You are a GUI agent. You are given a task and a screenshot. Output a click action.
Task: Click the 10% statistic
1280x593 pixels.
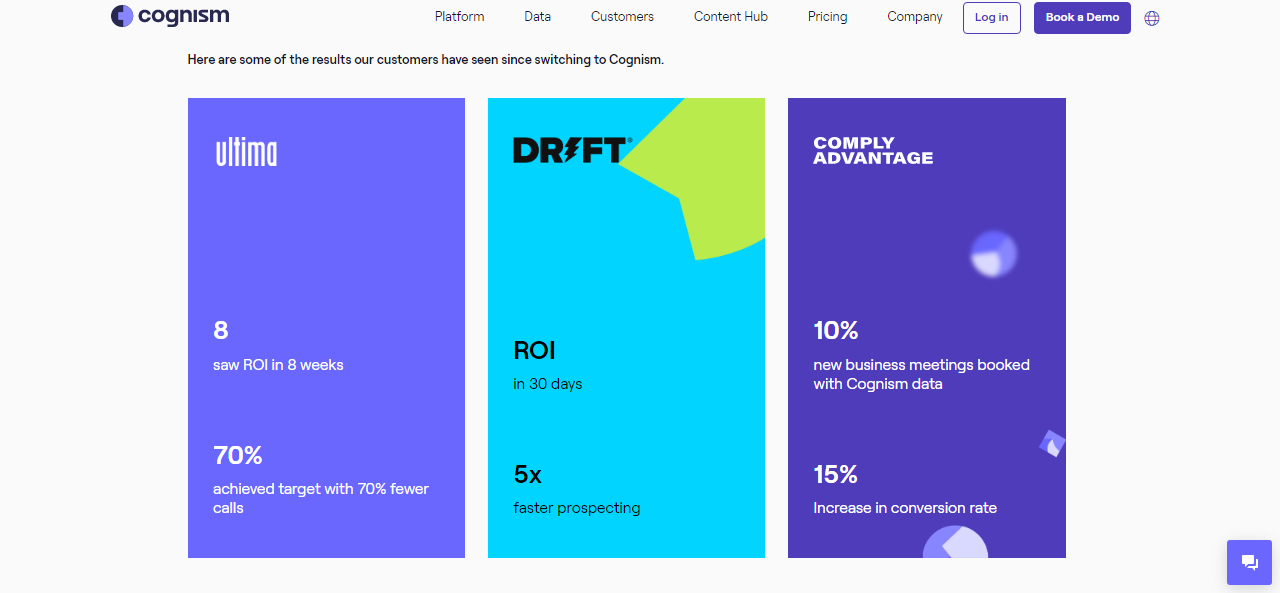(x=836, y=330)
